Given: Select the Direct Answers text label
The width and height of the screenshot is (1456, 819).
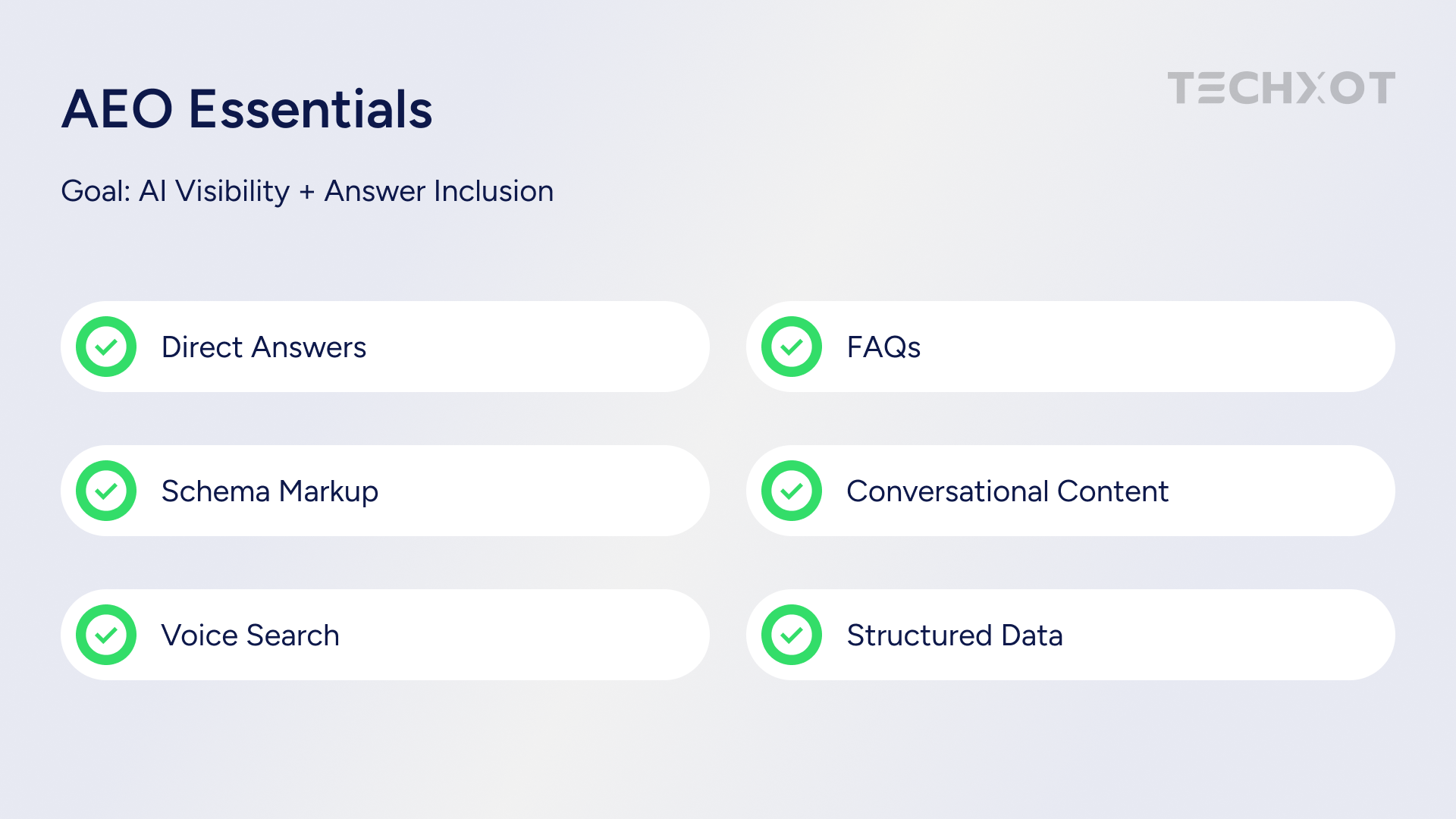Looking at the screenshot, I should pos(264,347).
